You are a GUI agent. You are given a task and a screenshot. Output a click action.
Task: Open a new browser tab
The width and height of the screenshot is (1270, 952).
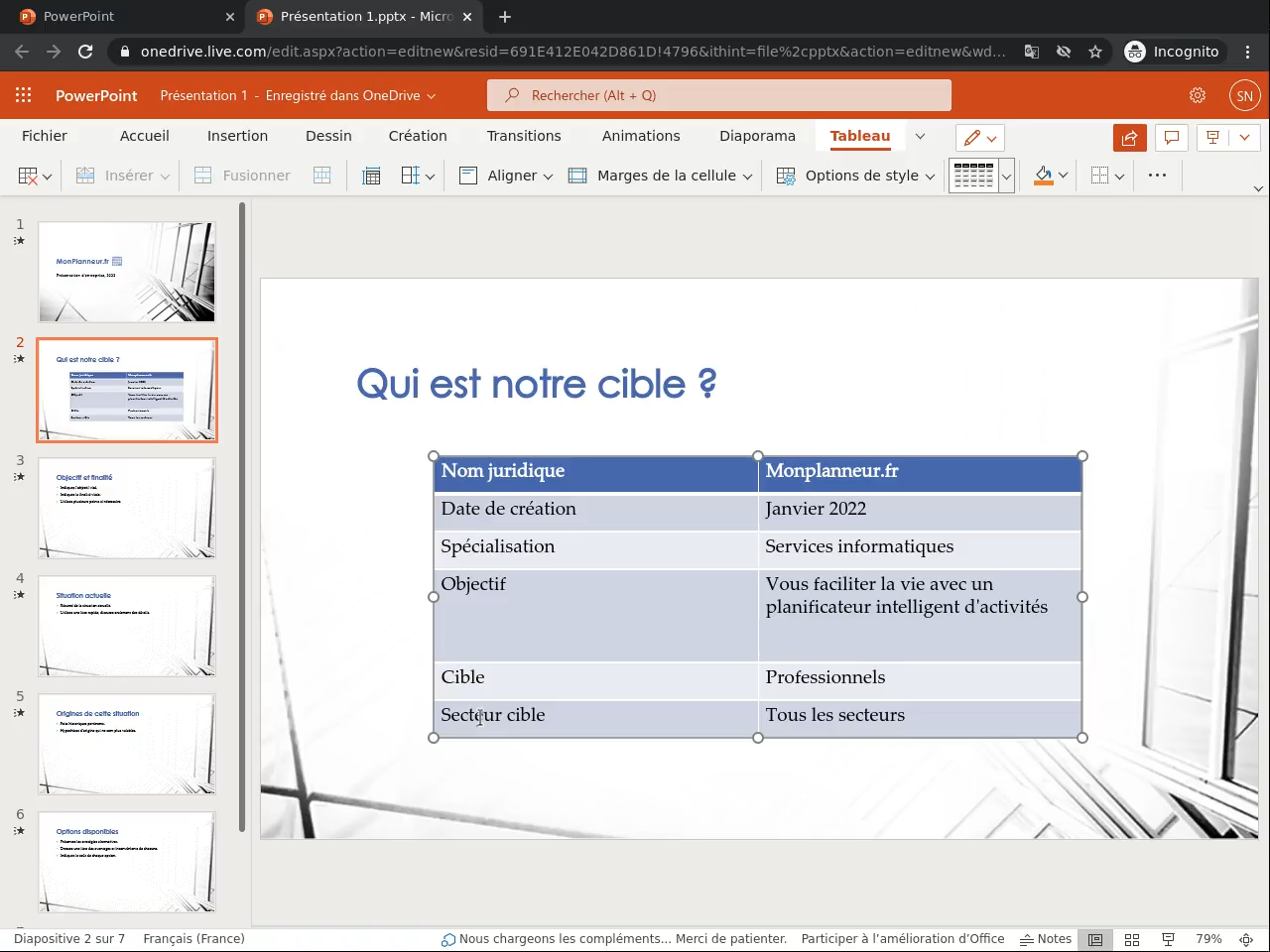pyautogui.click(x=505, y=17)
